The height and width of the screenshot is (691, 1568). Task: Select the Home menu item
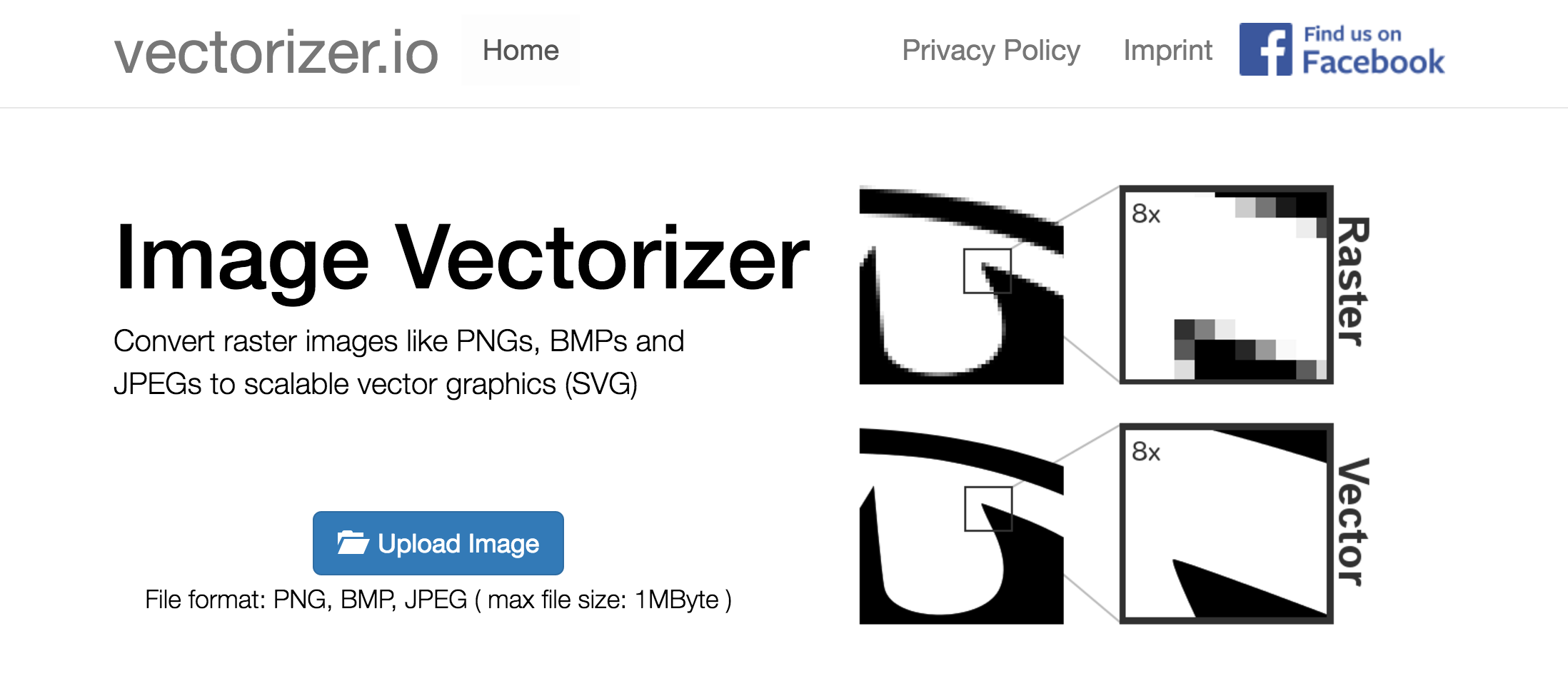[521, 50]
